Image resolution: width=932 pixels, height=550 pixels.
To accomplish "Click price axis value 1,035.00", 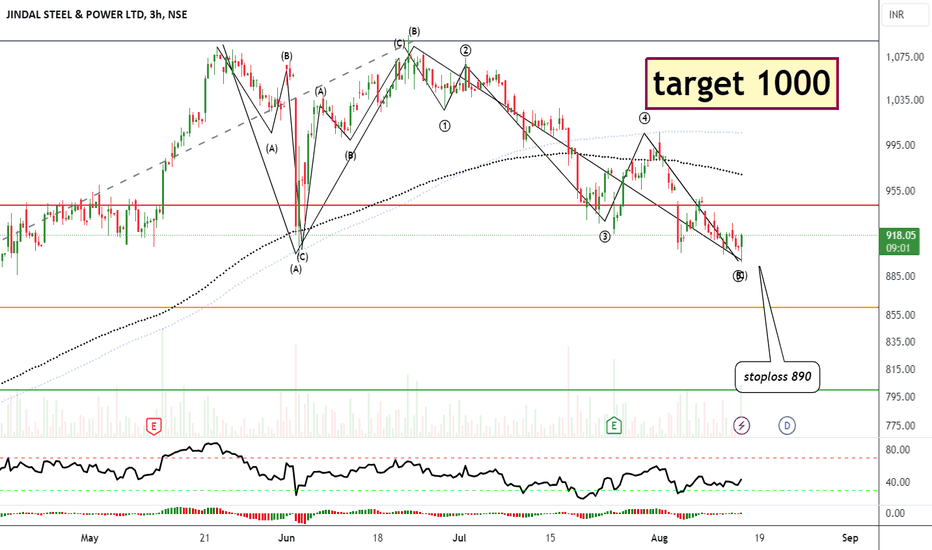I will [x=905, y=100].
